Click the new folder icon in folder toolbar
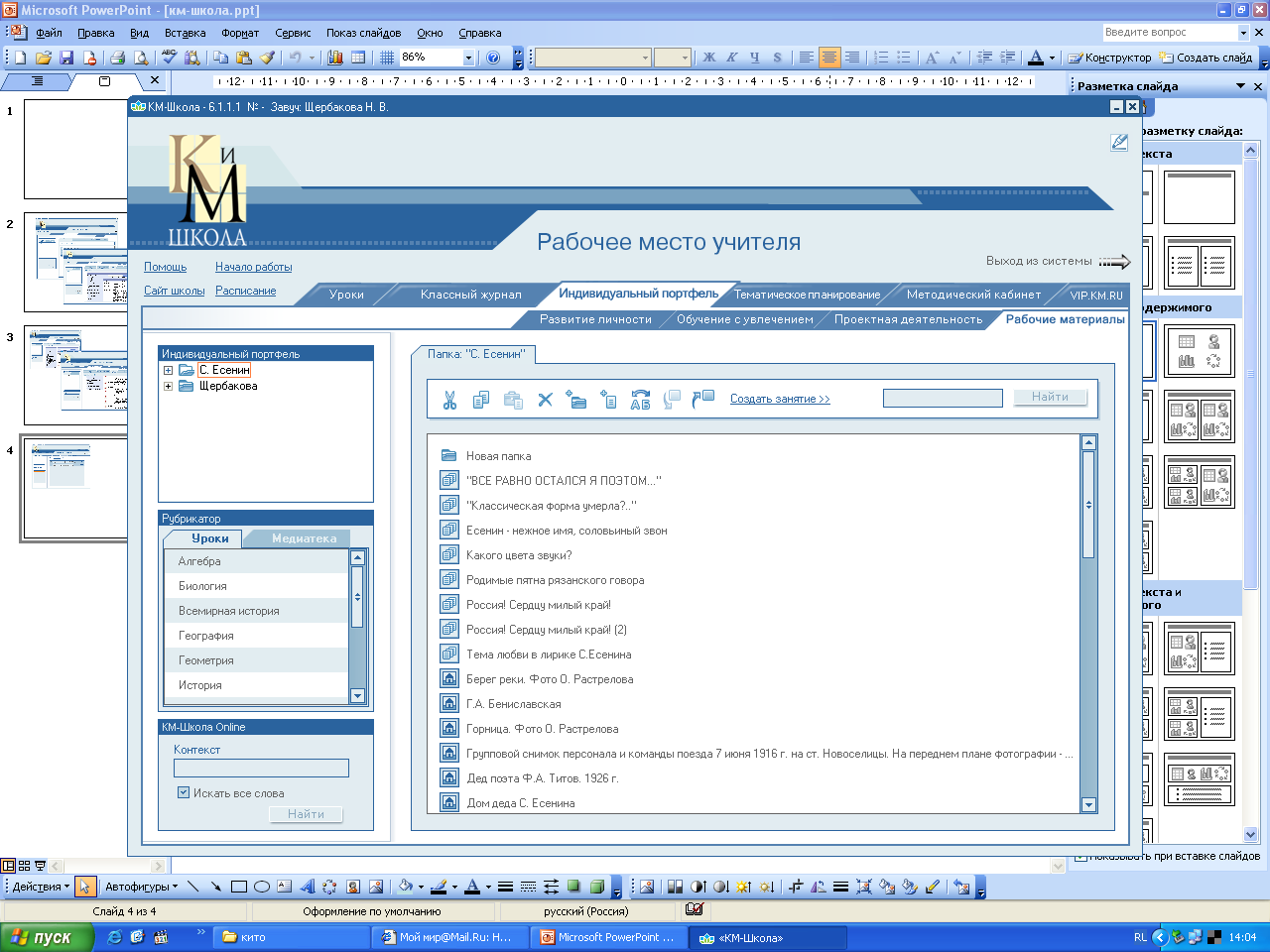Screen dimensions: 1270x952 tap(576, 400)
